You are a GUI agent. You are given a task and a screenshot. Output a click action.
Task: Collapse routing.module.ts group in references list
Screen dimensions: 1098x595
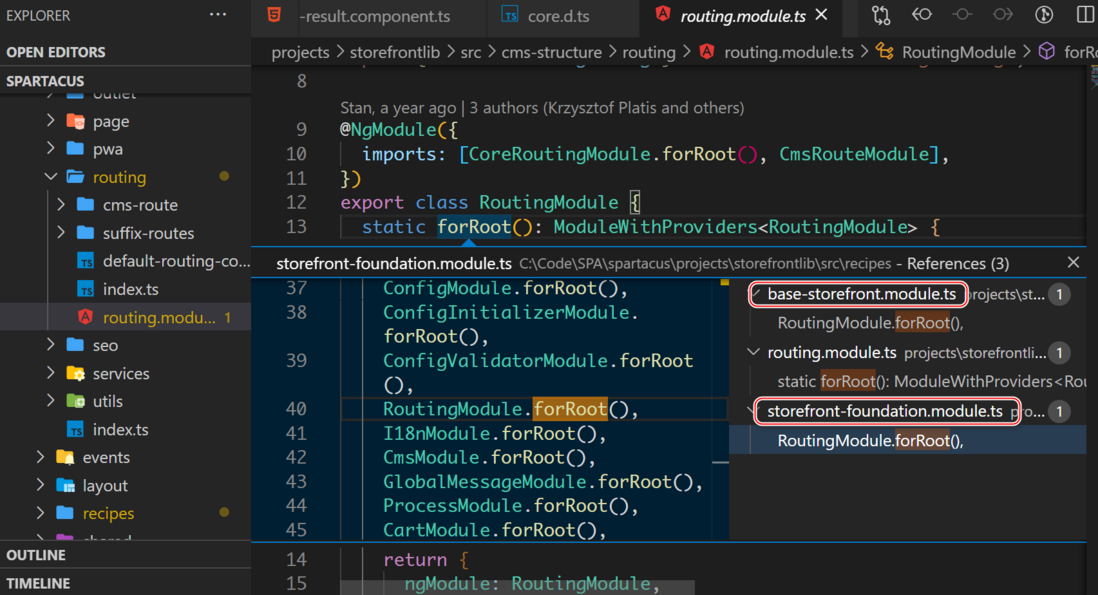tap(753, 352)
